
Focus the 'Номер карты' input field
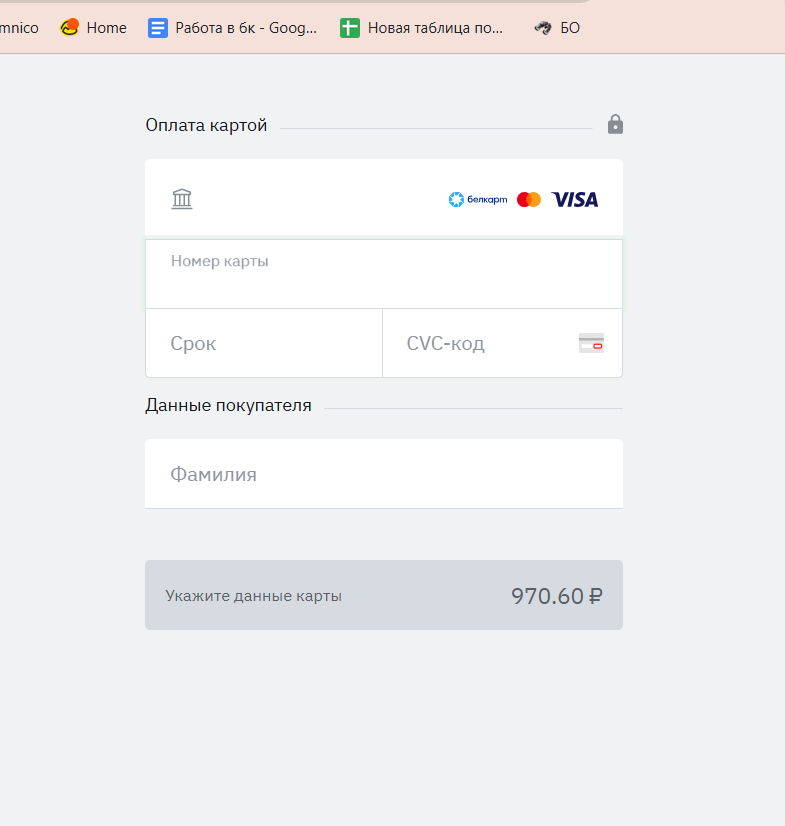(384, 282)
